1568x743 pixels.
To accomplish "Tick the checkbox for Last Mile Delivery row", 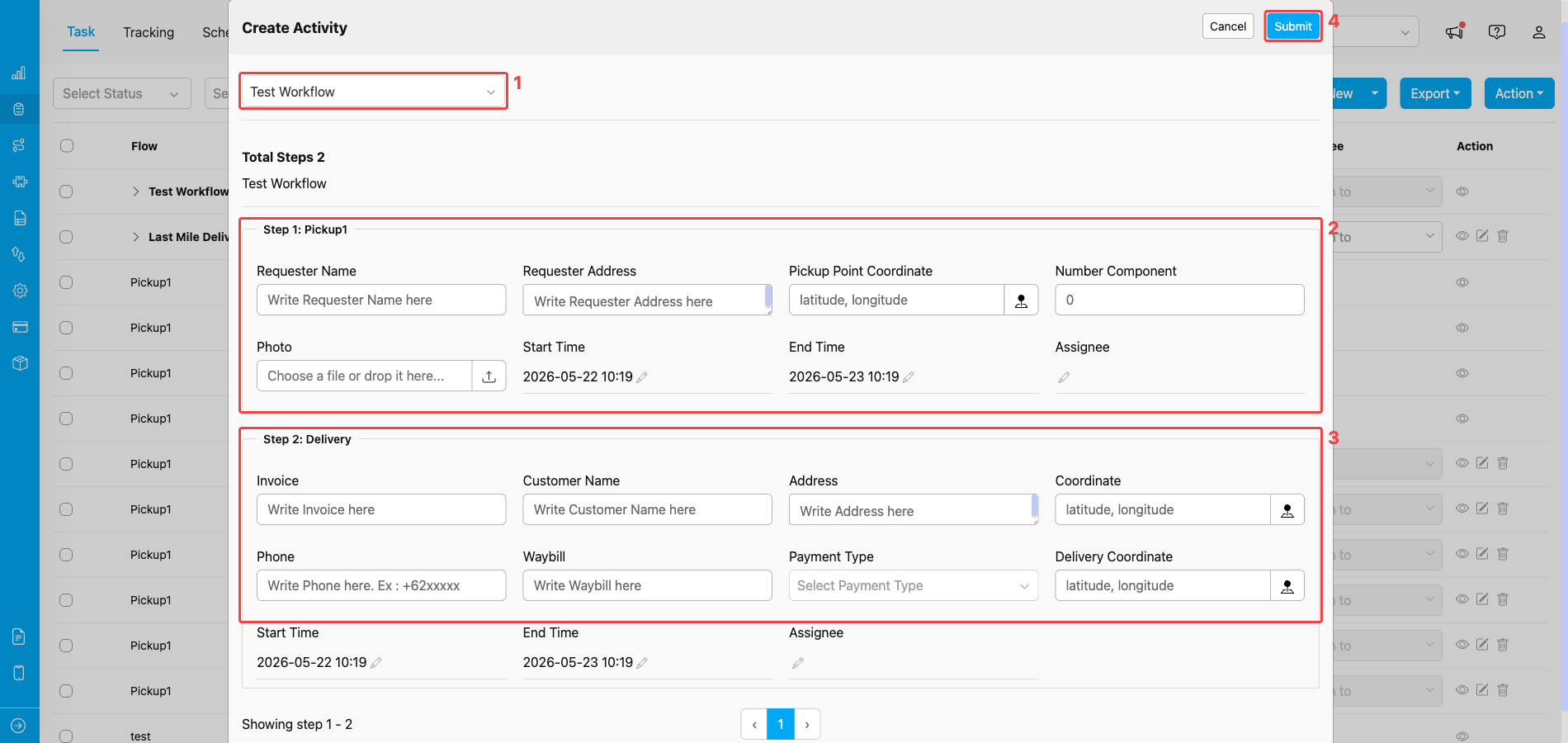I will pos(66,237).
